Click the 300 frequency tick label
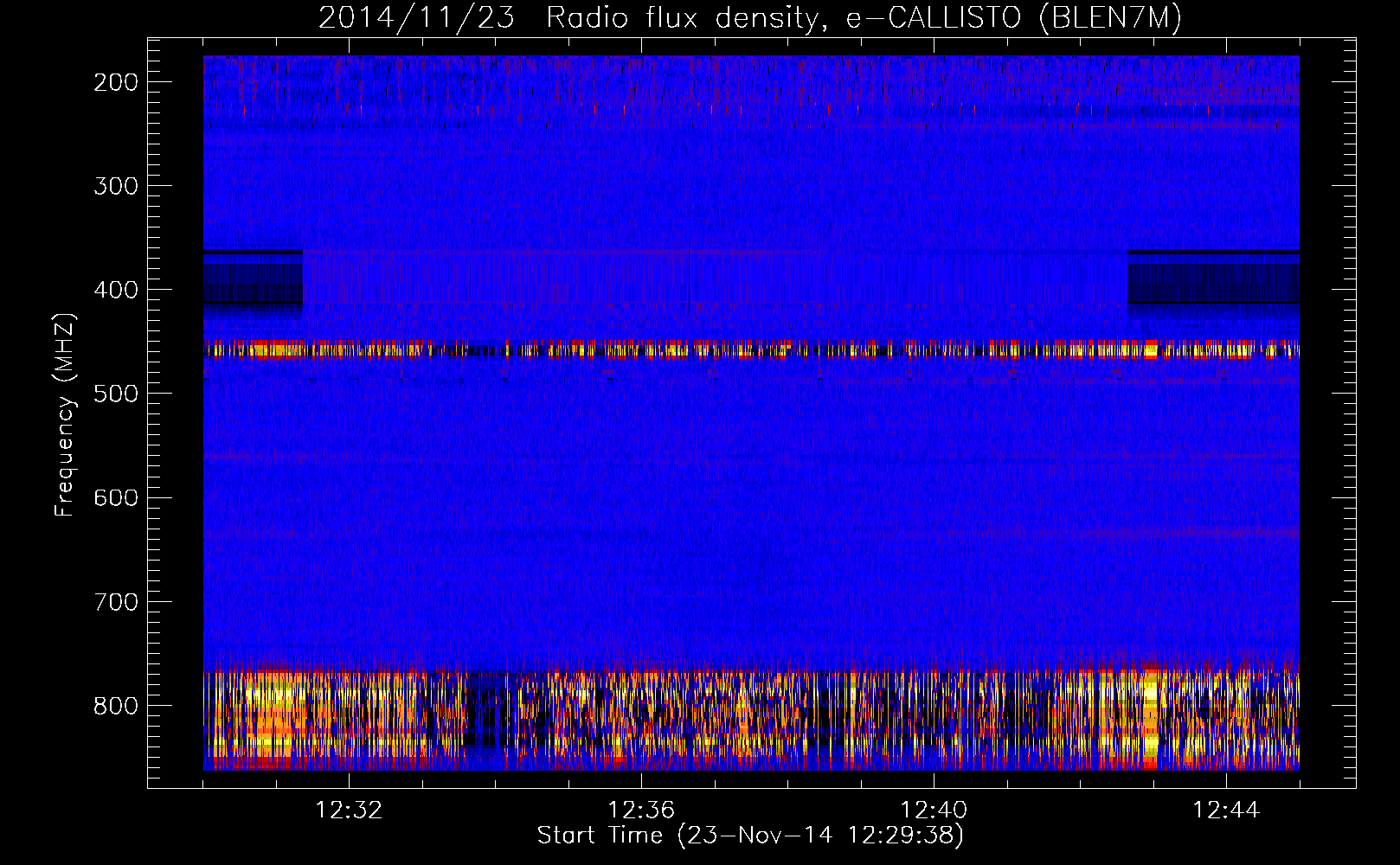Image resolution: width=1400 pixels, height=865 pixels. tap(116, 186)
